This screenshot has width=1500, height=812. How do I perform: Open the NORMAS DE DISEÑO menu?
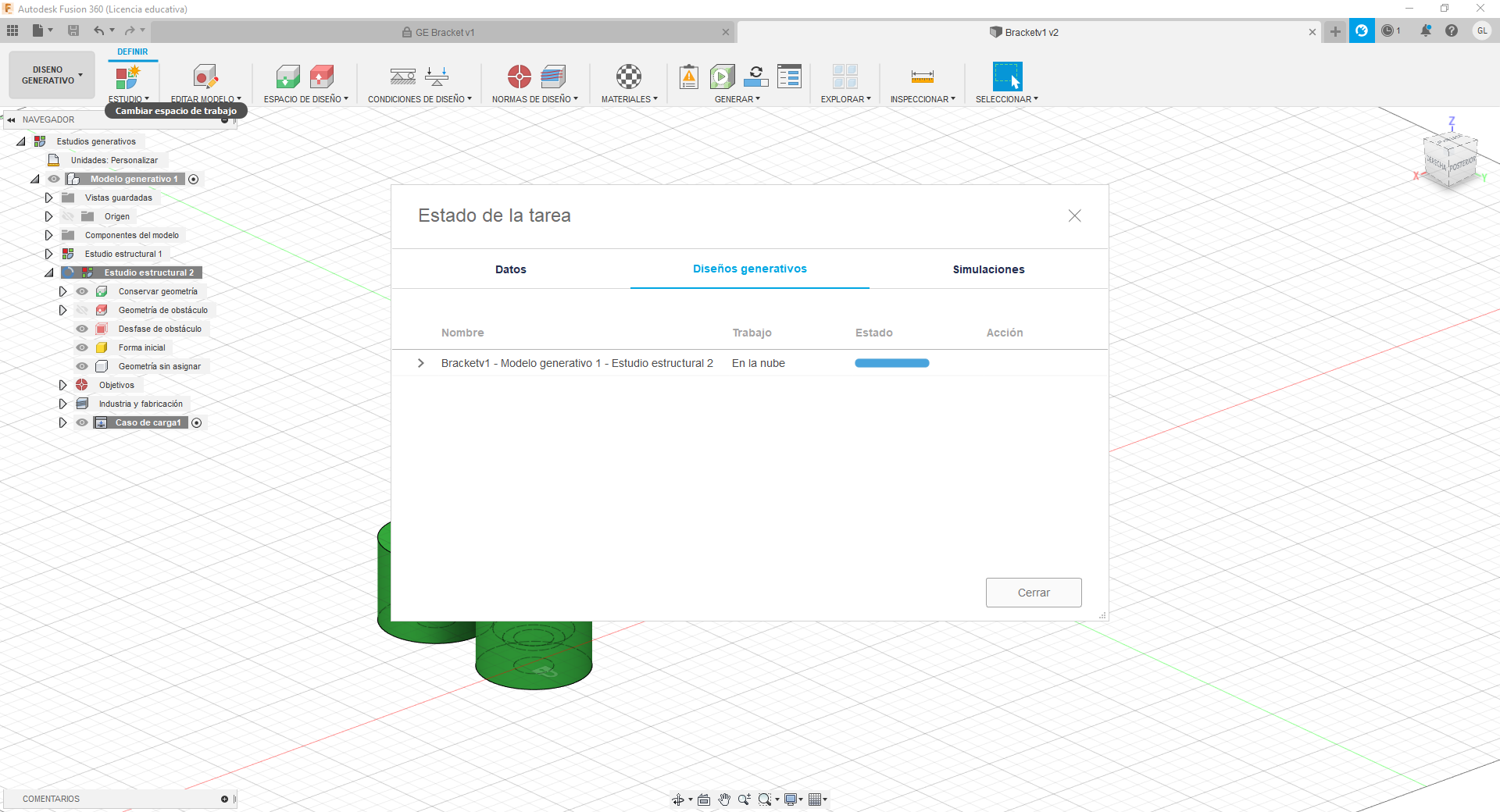tap(534, 99)
